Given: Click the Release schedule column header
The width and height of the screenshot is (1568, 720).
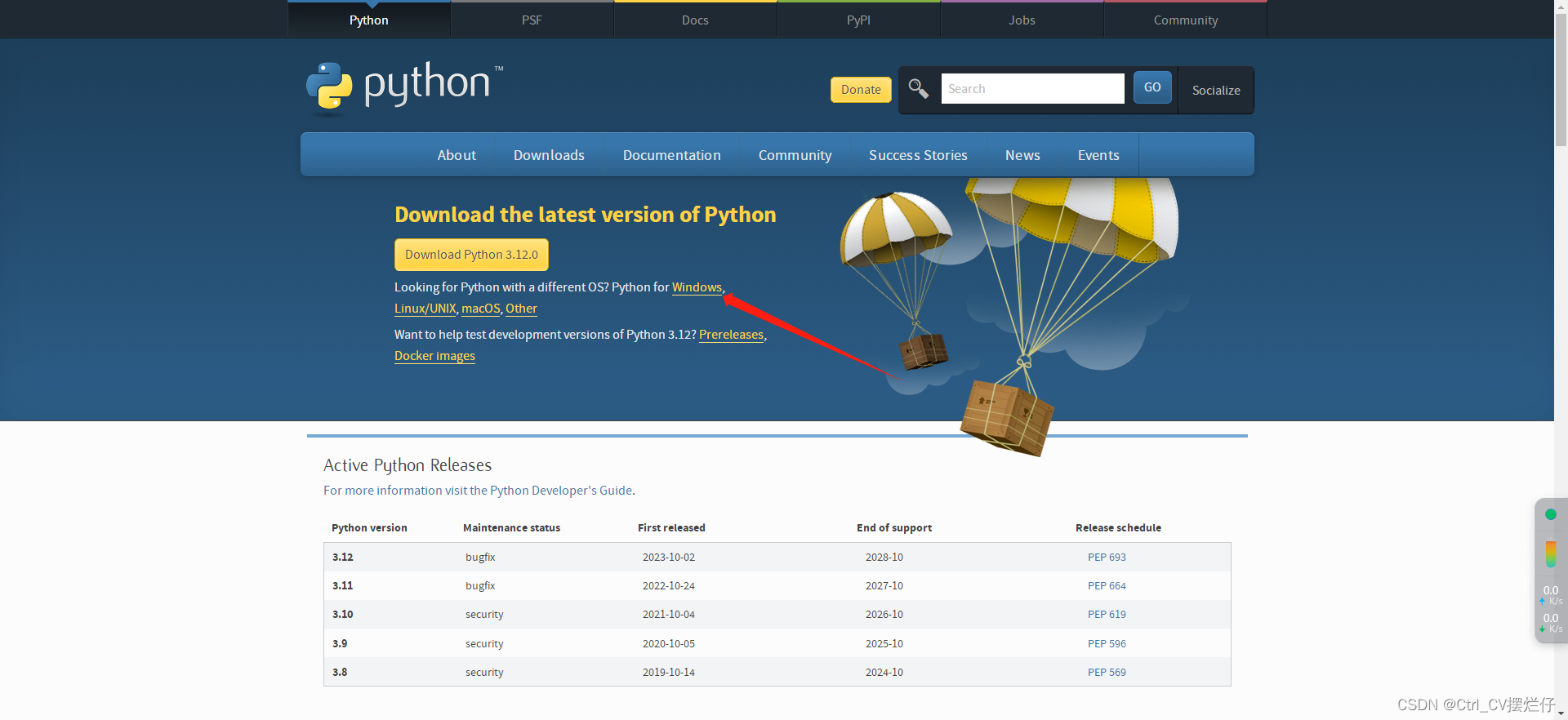Looking at the screenshot, I should (1118, 528).
